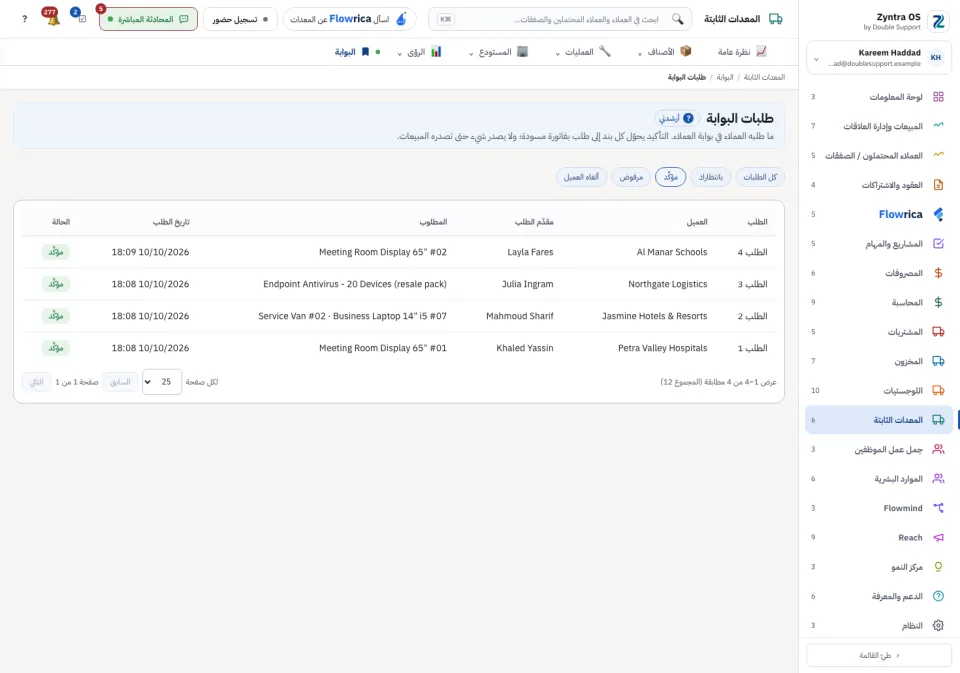Click Petra Valley Hospitals cell
The image size is (960, 673).
662,348
